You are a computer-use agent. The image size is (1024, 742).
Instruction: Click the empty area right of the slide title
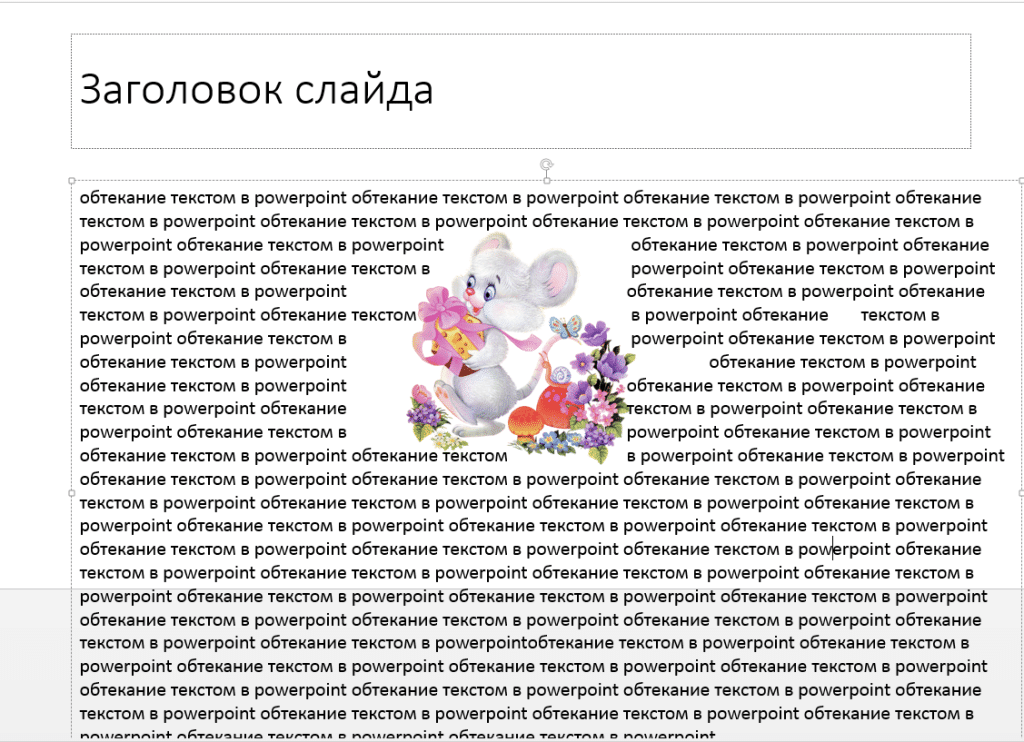click(x=702, y=91)
